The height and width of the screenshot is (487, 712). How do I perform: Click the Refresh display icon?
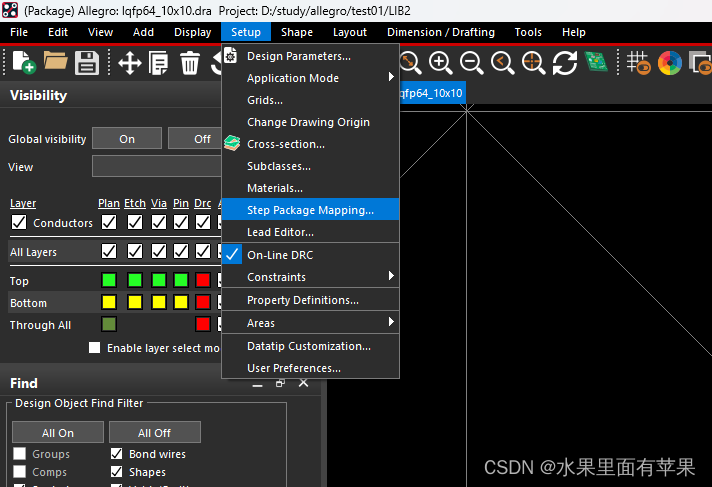(565, 63)
